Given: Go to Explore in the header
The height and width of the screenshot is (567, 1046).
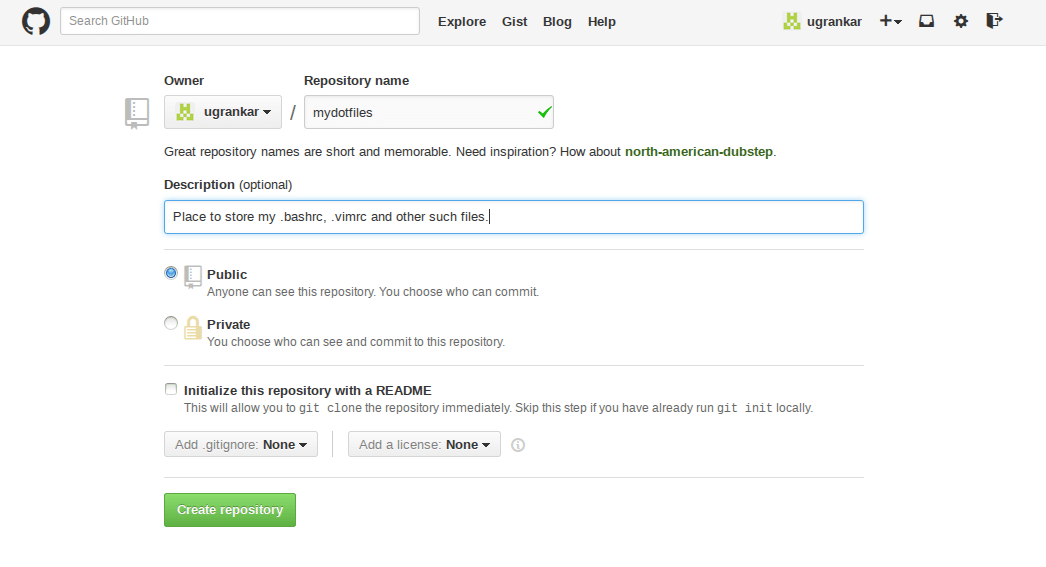Looking at the screenshot, I should click(x=462, y=21).
